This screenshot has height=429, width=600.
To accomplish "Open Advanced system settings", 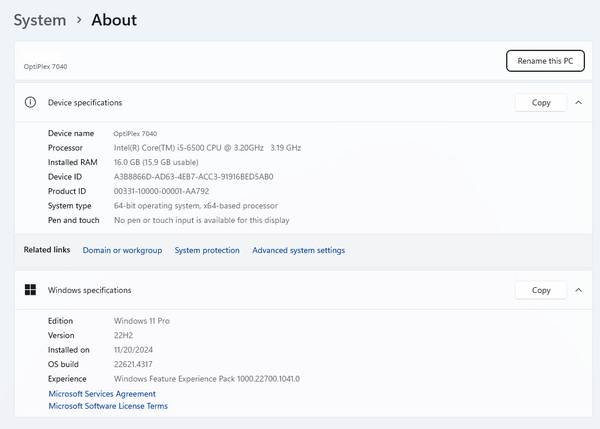I will click(x=298, y=250).
